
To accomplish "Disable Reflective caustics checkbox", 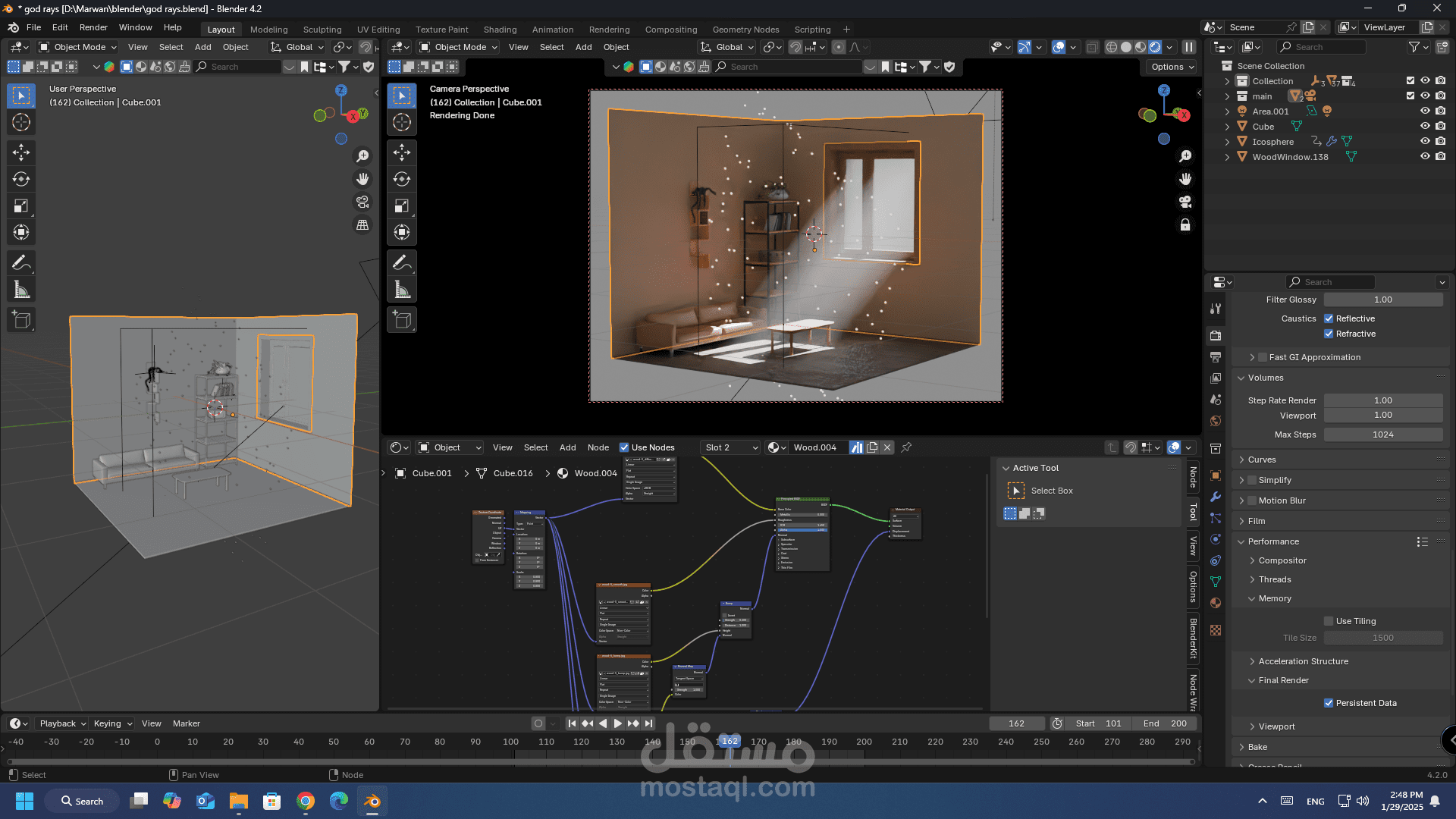I will (1329, 318).
